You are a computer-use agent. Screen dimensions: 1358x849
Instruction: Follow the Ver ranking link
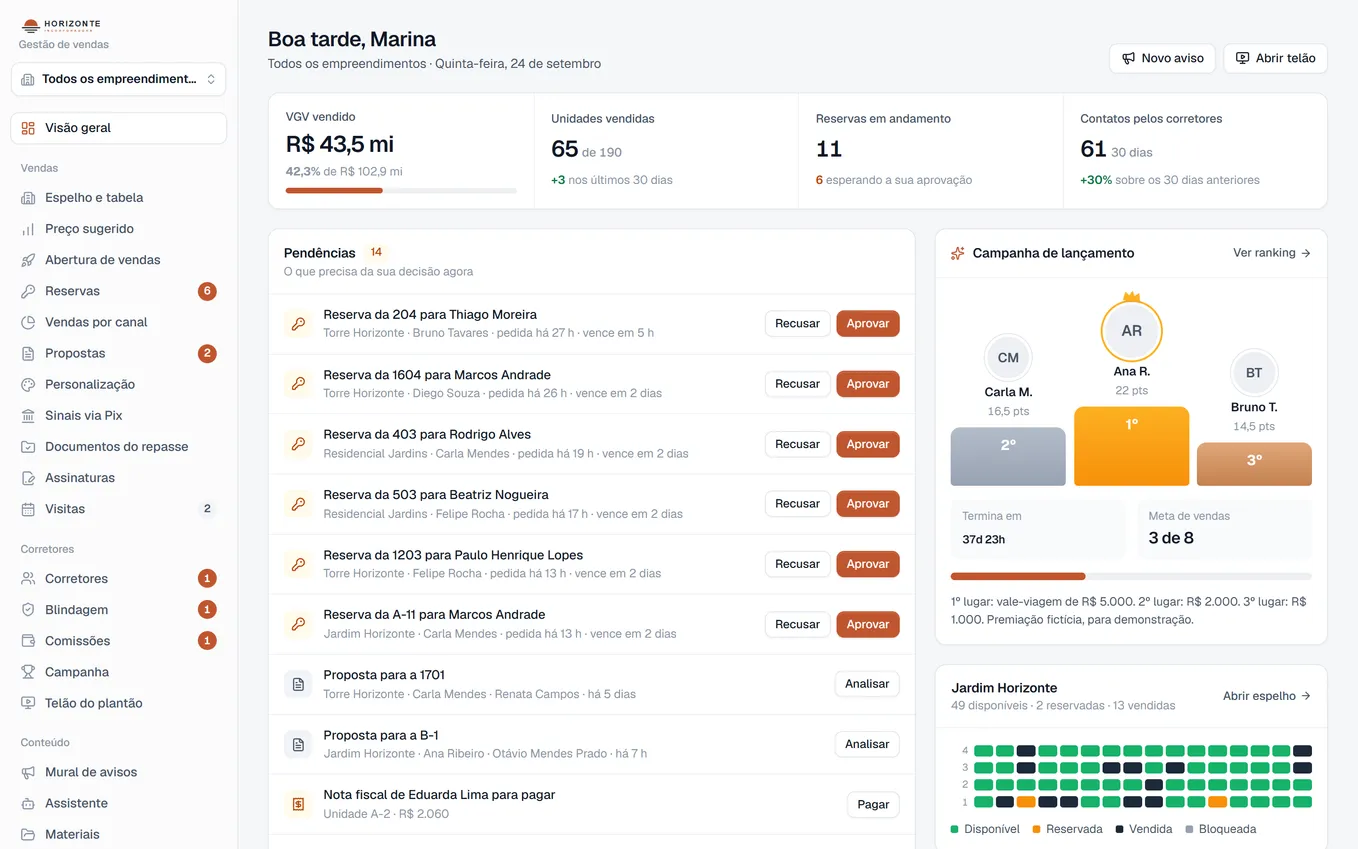(x=1272, y=253)
